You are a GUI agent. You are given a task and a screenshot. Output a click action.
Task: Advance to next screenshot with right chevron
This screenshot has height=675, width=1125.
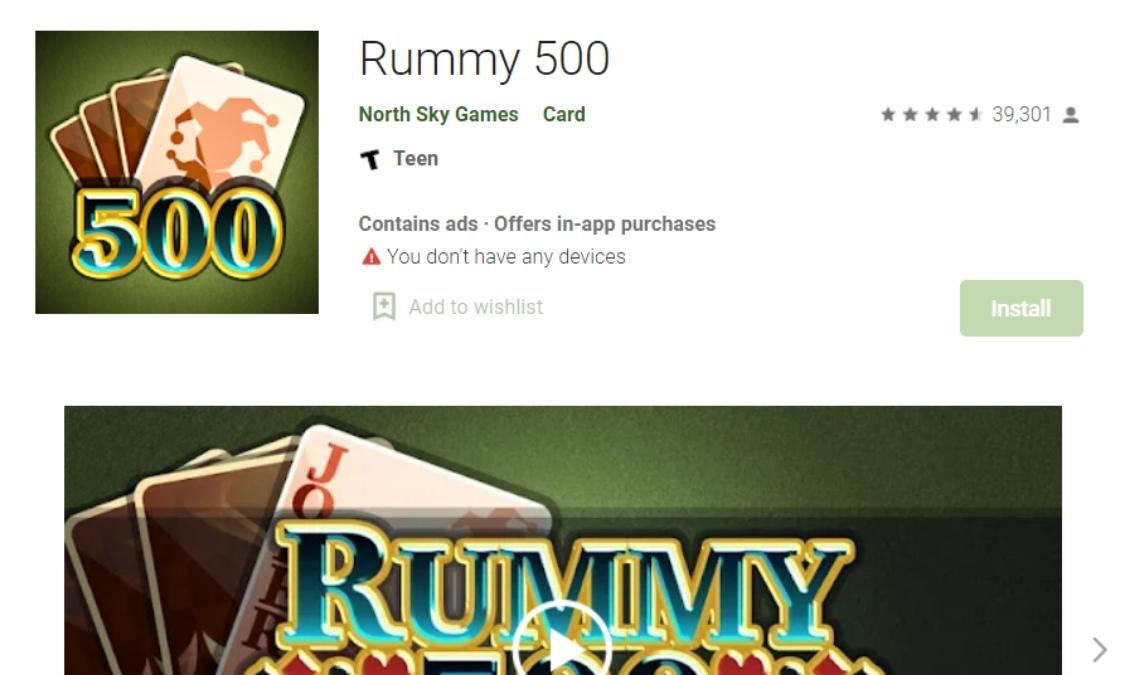tap(1099, 650)
